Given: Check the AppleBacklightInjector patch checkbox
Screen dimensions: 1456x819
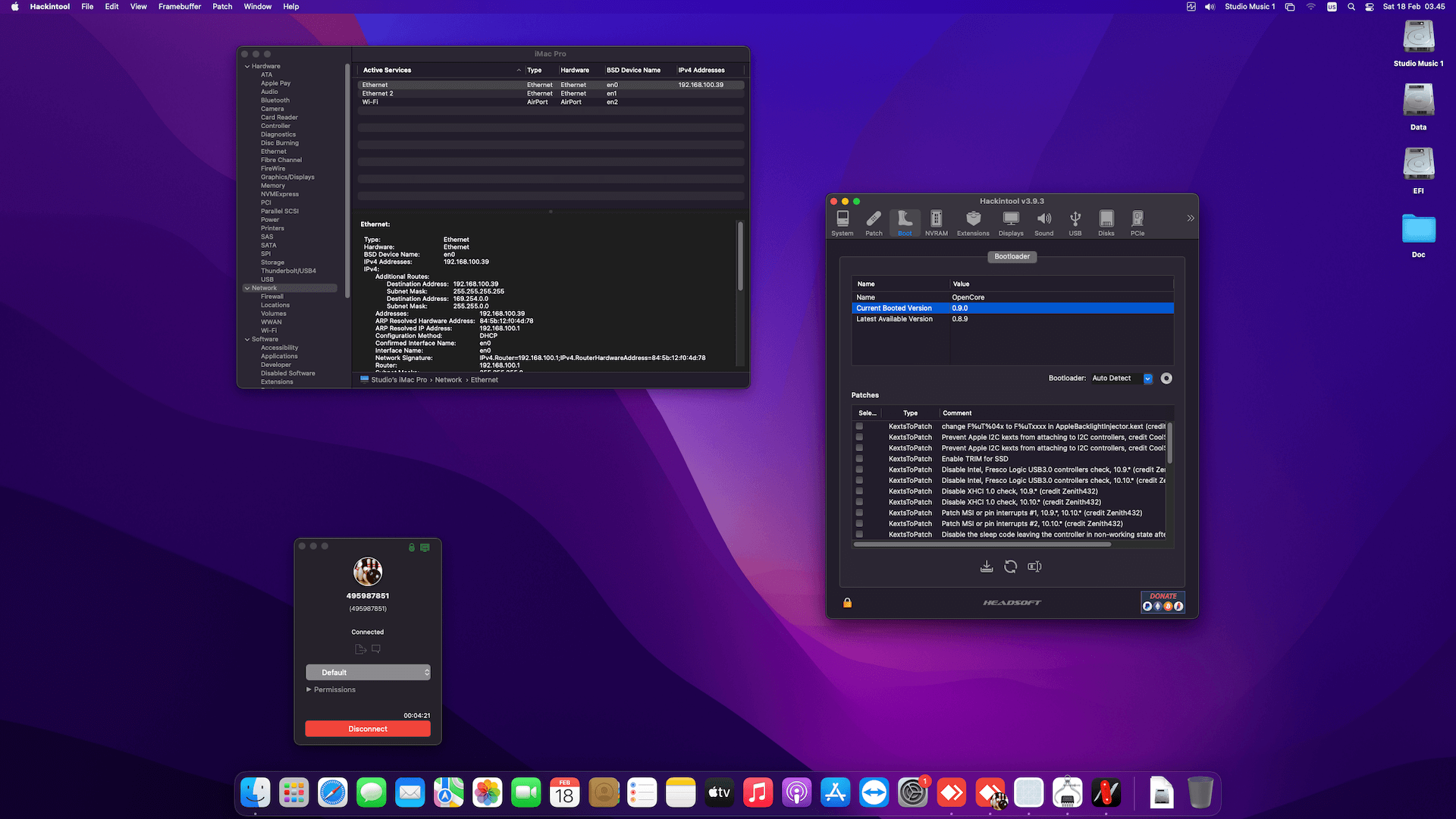Looking at the screenshot, I should coord(859,426).
